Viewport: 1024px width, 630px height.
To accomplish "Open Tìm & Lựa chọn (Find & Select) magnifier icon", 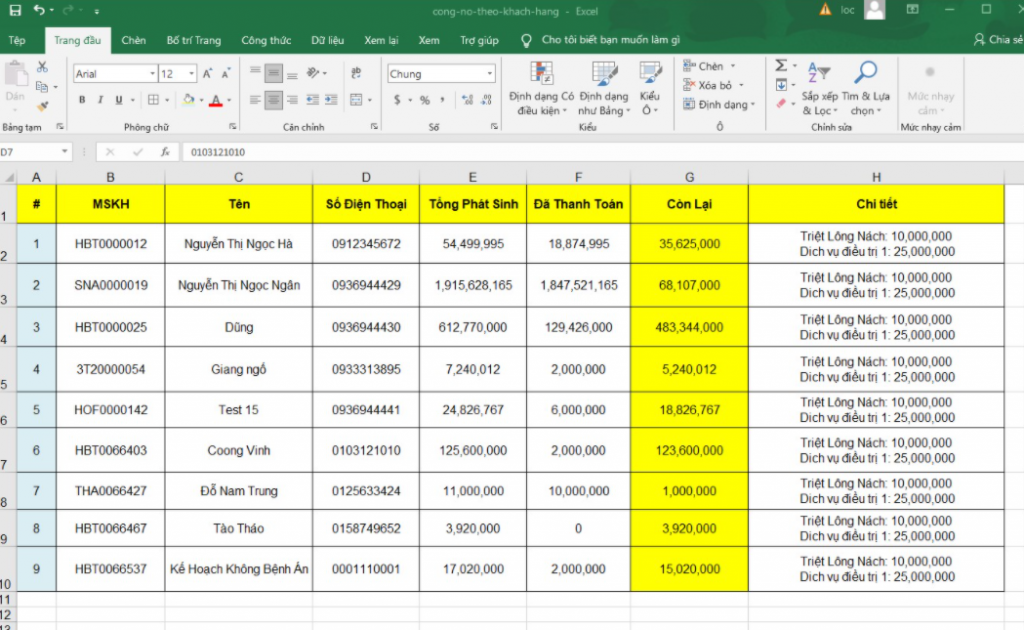I will pos(866,70).
